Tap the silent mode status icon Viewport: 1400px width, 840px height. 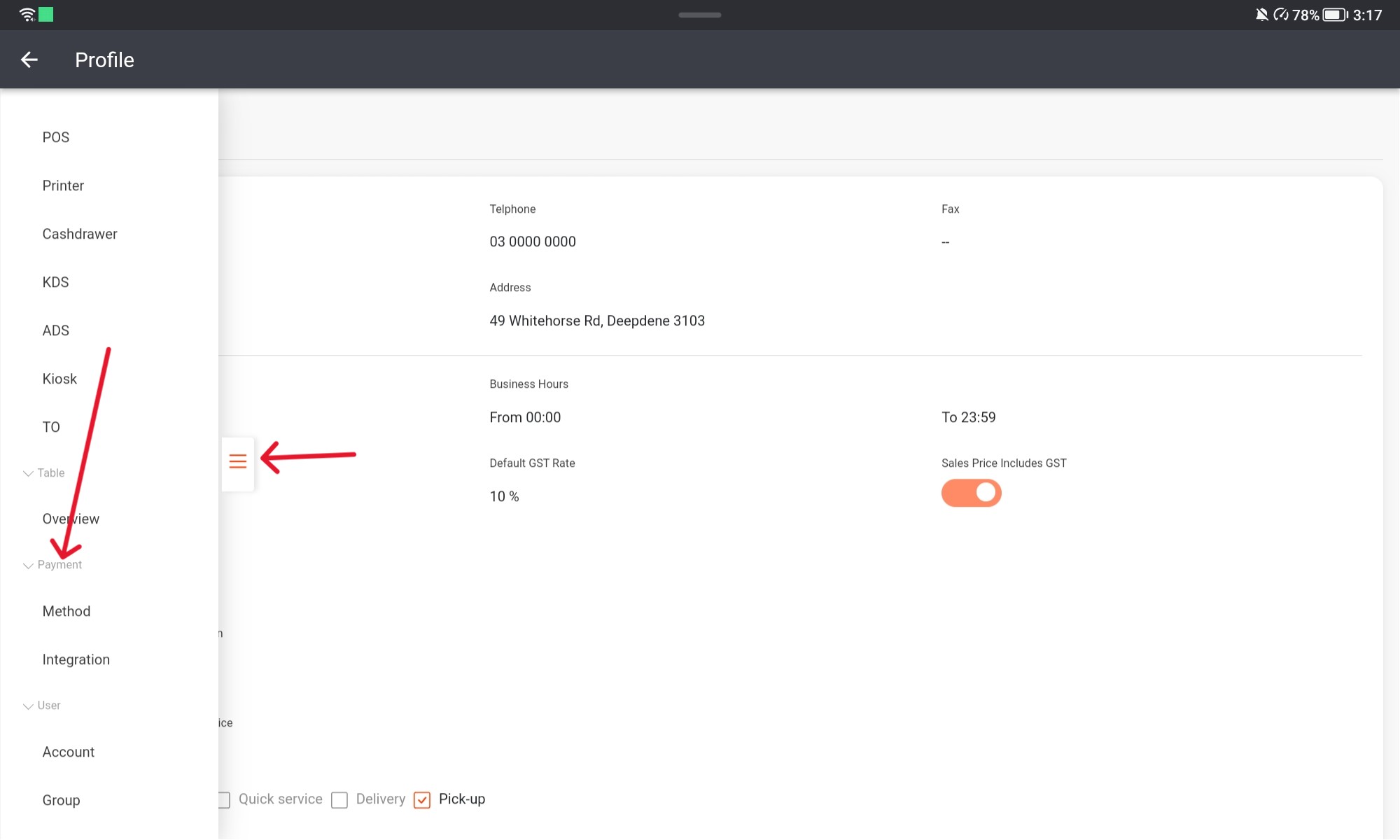point(1282,14)
